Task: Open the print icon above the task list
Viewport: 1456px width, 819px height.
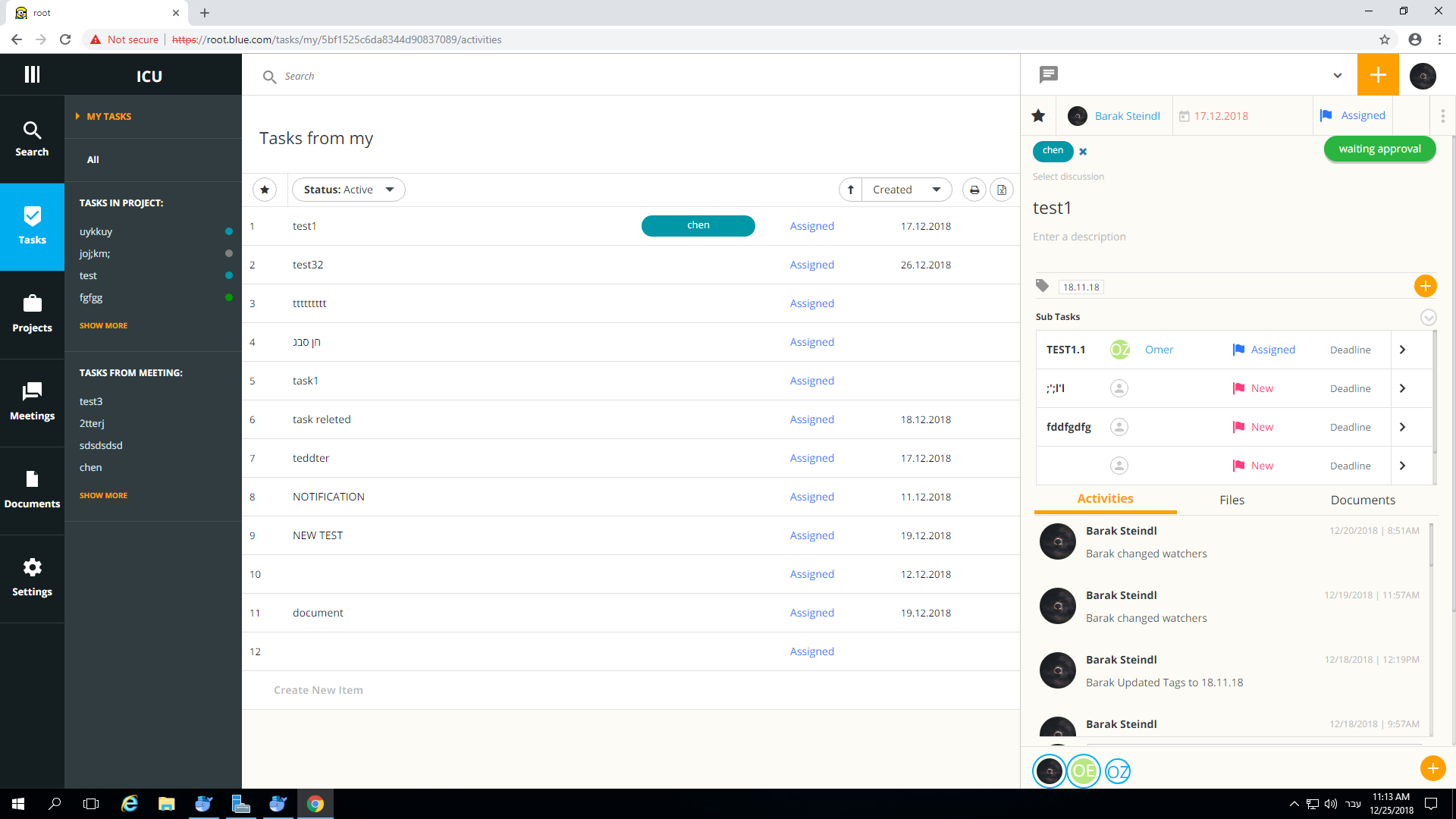Action: pyautogui.click(x=974, y=190)
